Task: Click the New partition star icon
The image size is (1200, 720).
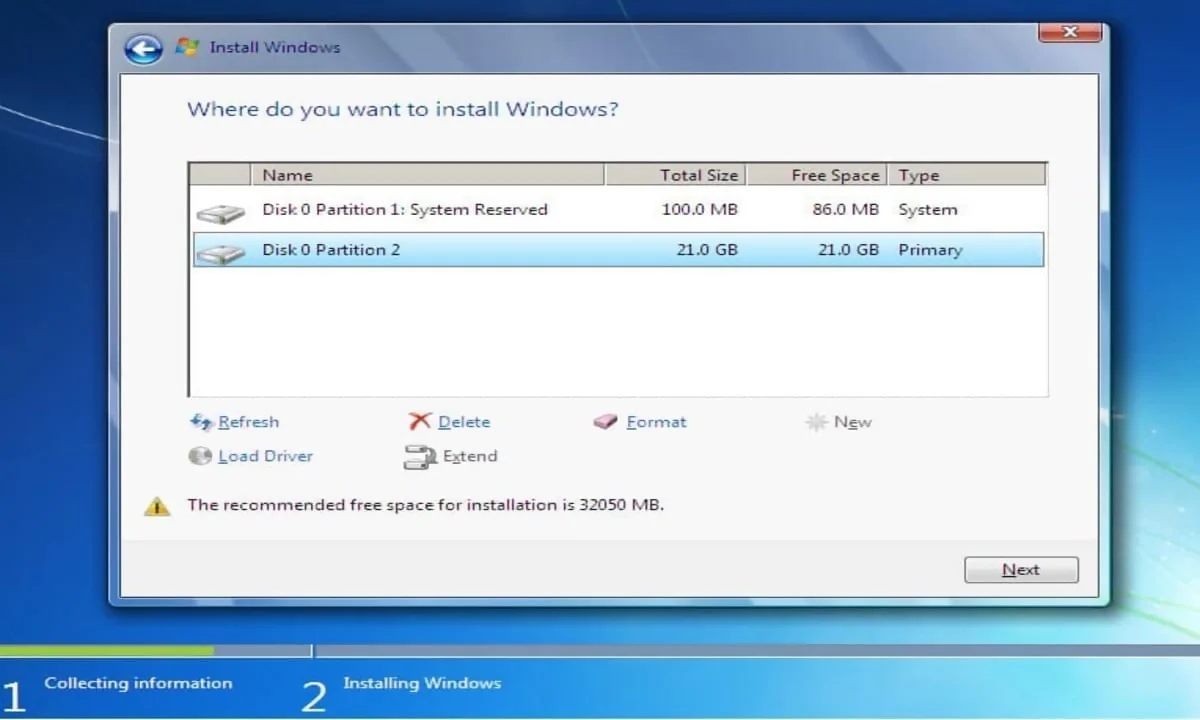Action: click(x=816, y=422)
